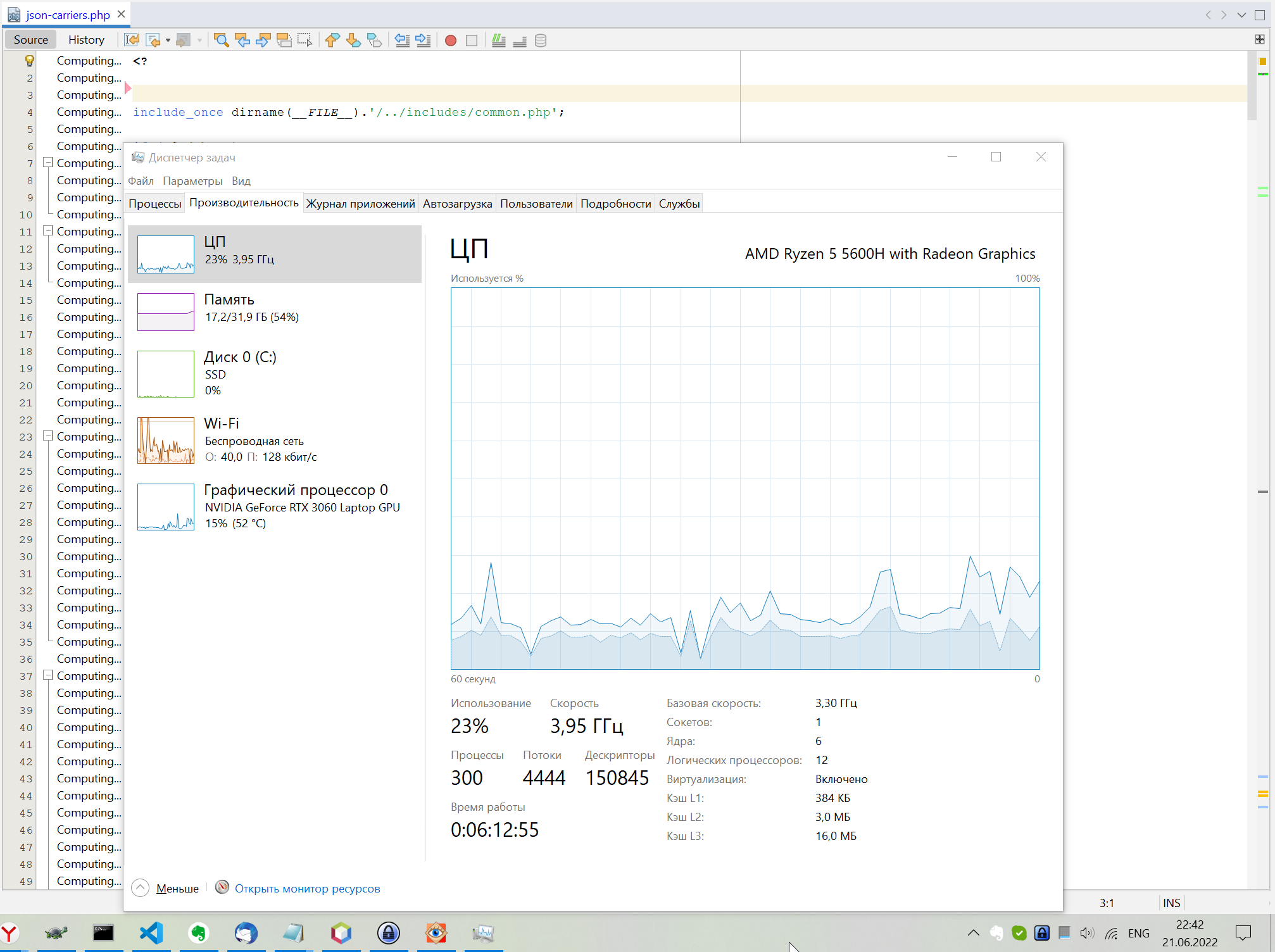This screenshot has height=952, width=1275.
Task: Switch to the Процессы tab
Action: (x=155, y=203)
